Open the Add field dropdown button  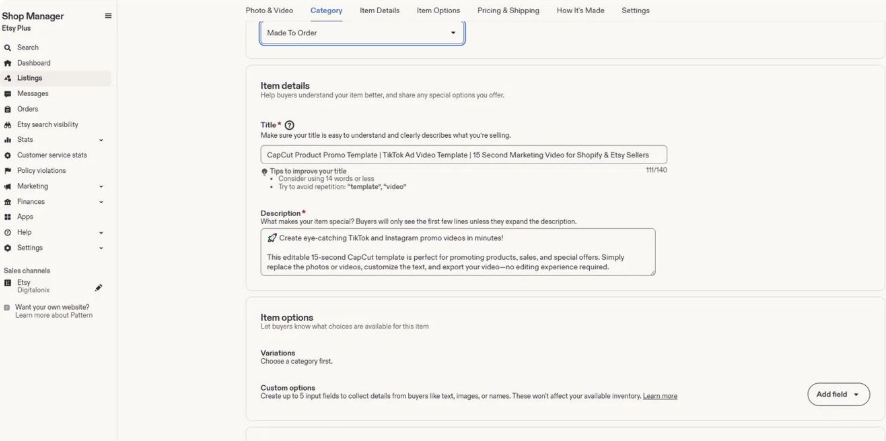click(839, 395)
